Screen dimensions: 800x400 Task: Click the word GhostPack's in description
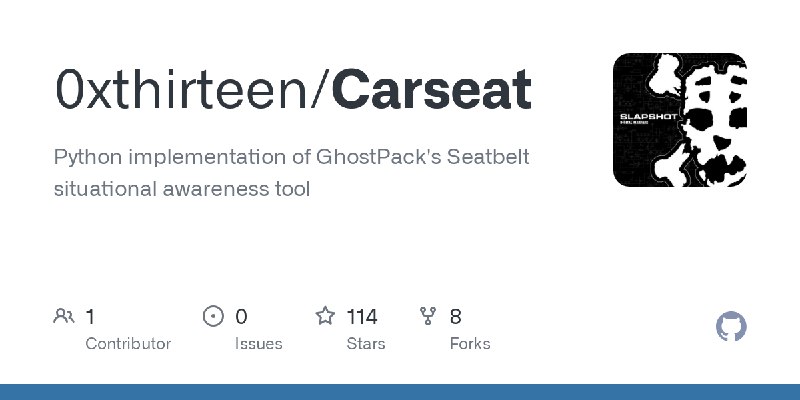pyautogui.click(x=379, y=157)
